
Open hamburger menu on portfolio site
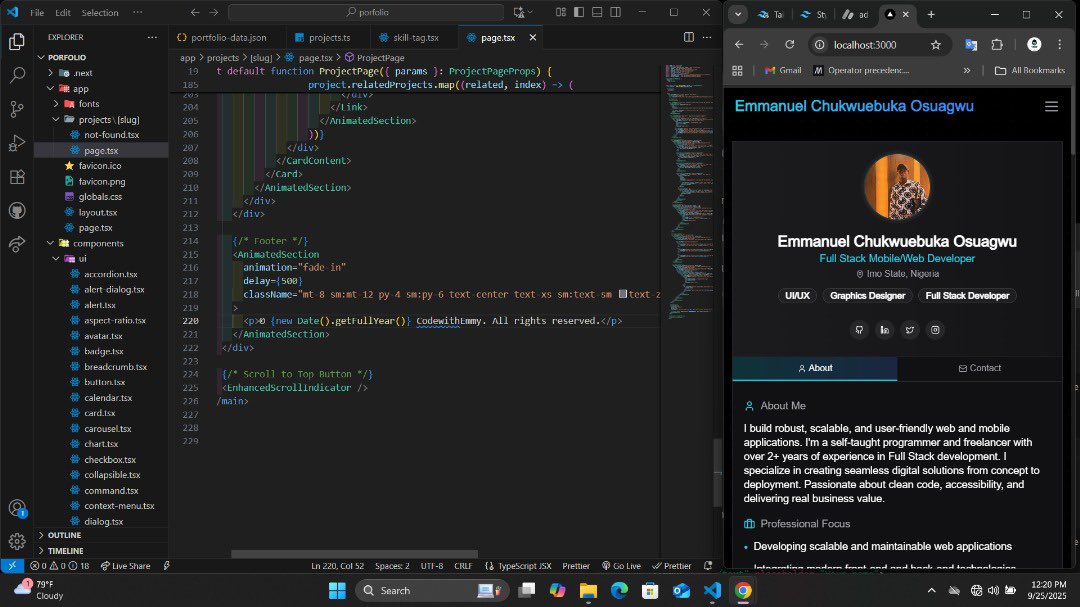tap(1051, 107)
